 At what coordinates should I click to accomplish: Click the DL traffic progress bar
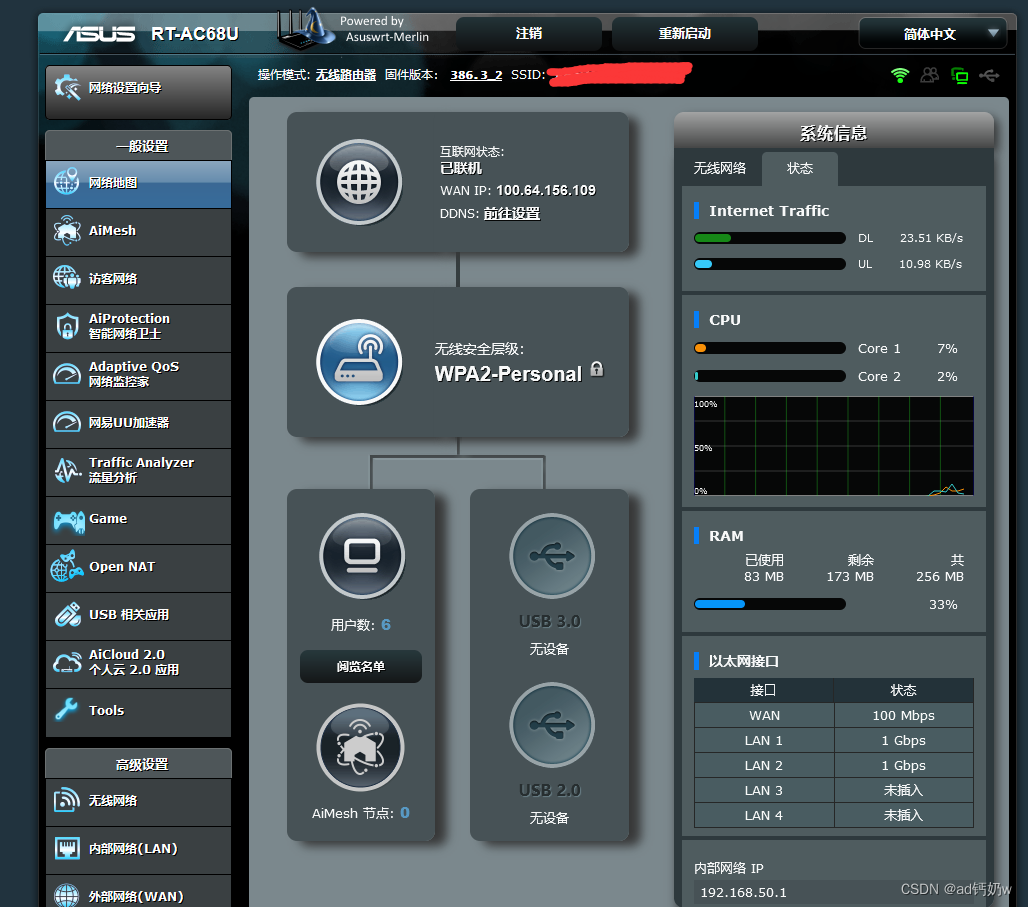click(770, 238)
